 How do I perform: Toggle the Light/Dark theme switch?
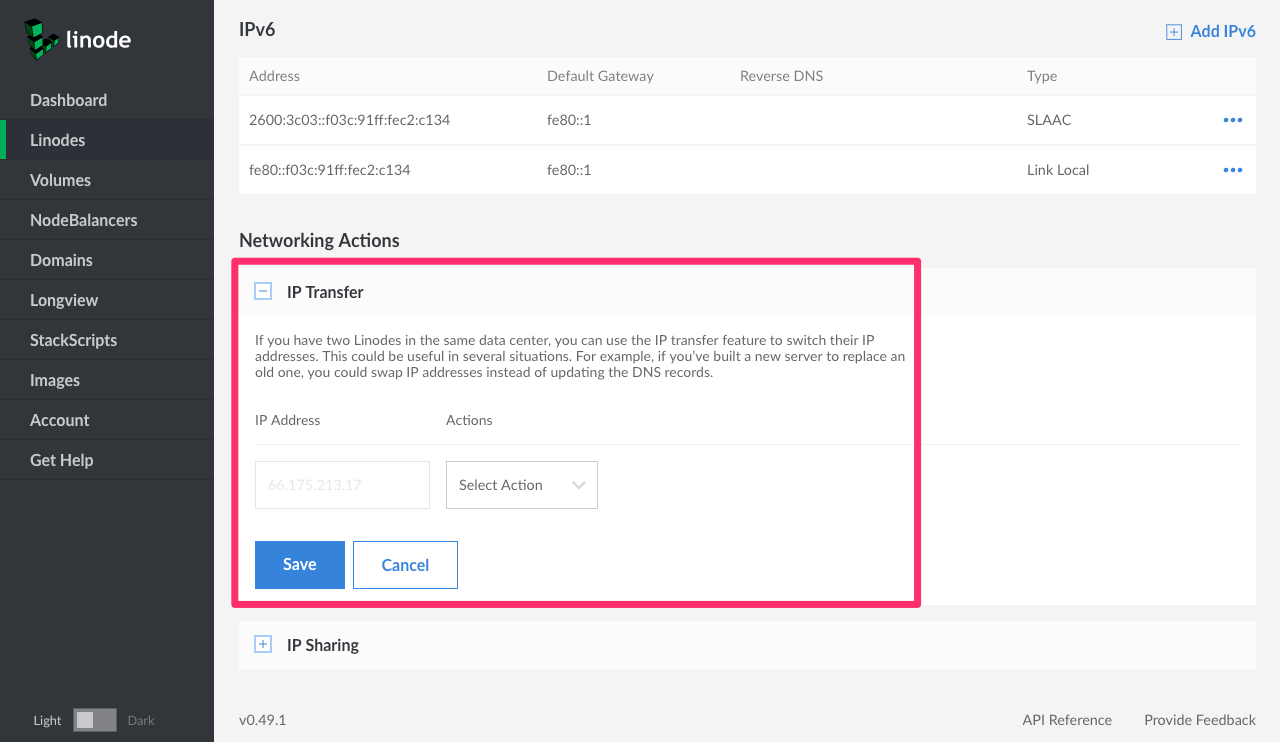click(x=95, y=720)
